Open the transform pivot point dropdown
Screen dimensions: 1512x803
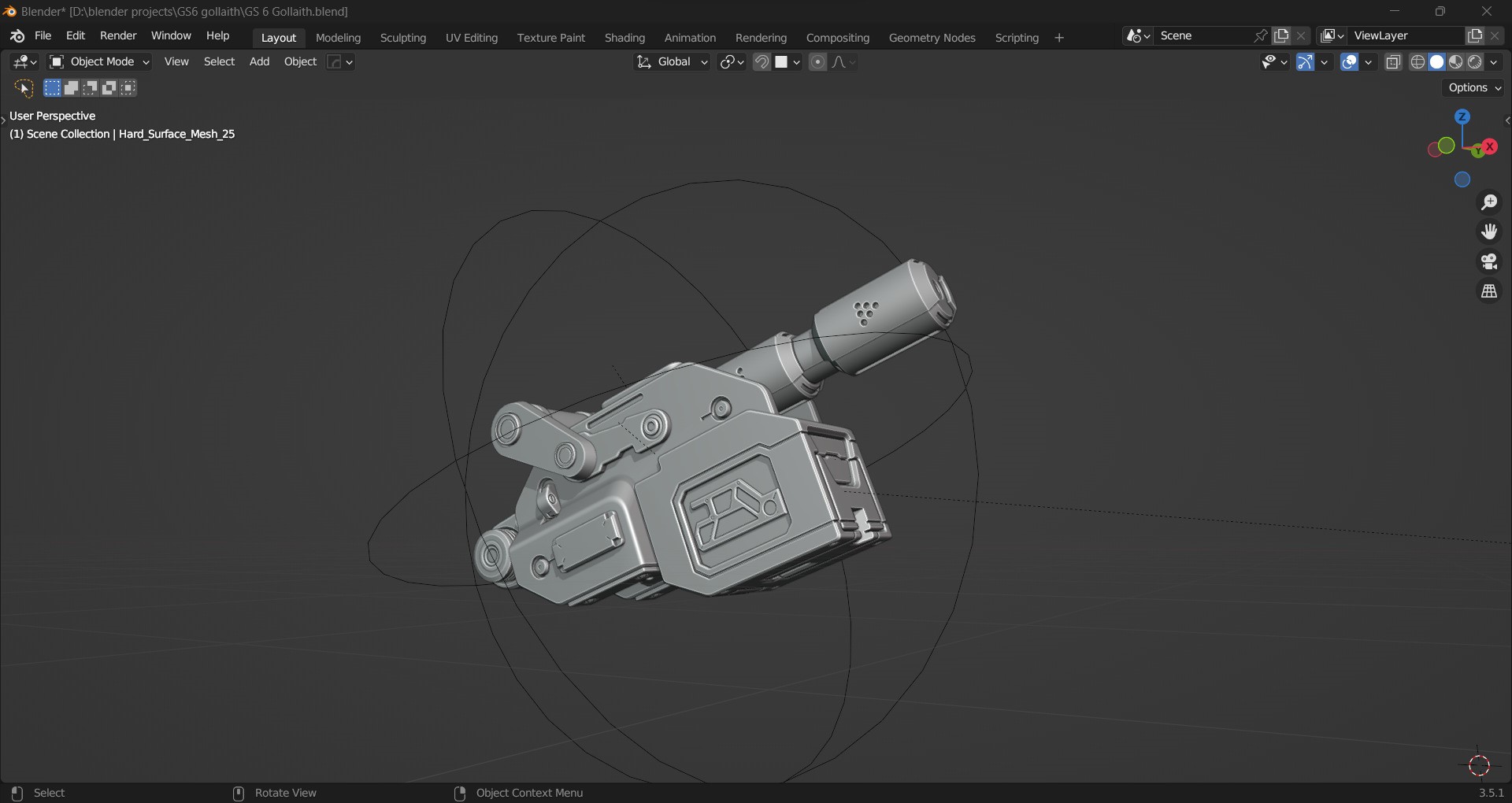(x=732, y=62)
